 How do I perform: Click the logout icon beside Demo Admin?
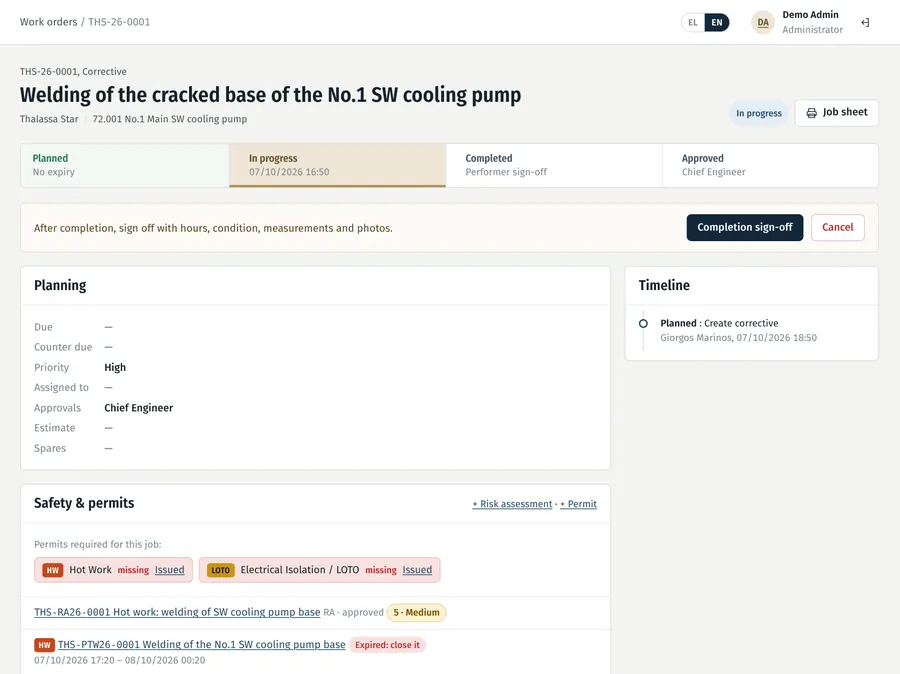[865, 22]
